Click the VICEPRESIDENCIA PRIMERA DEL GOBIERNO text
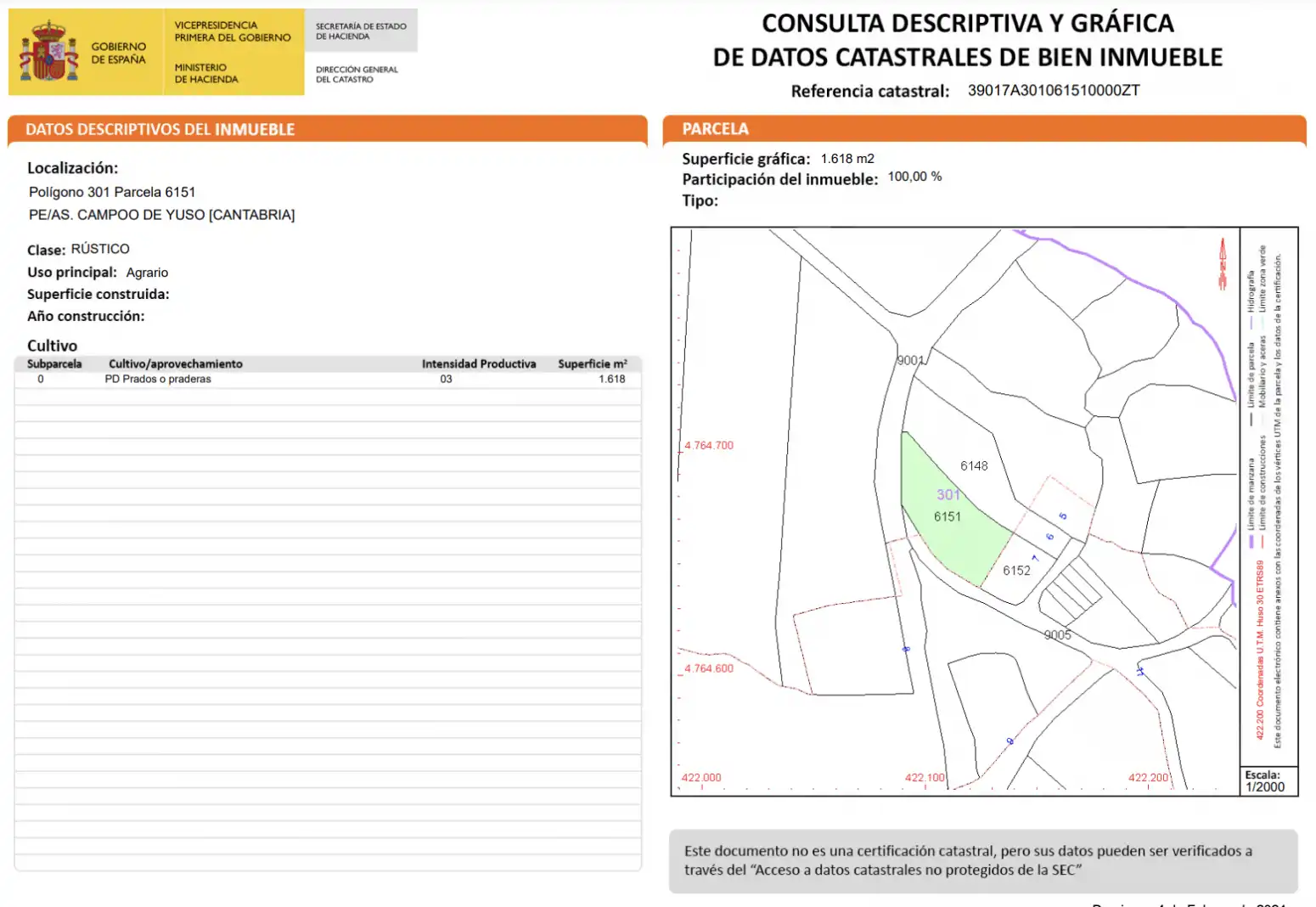The width and height of the screenshot is (1316, 907). coord(233,31)
